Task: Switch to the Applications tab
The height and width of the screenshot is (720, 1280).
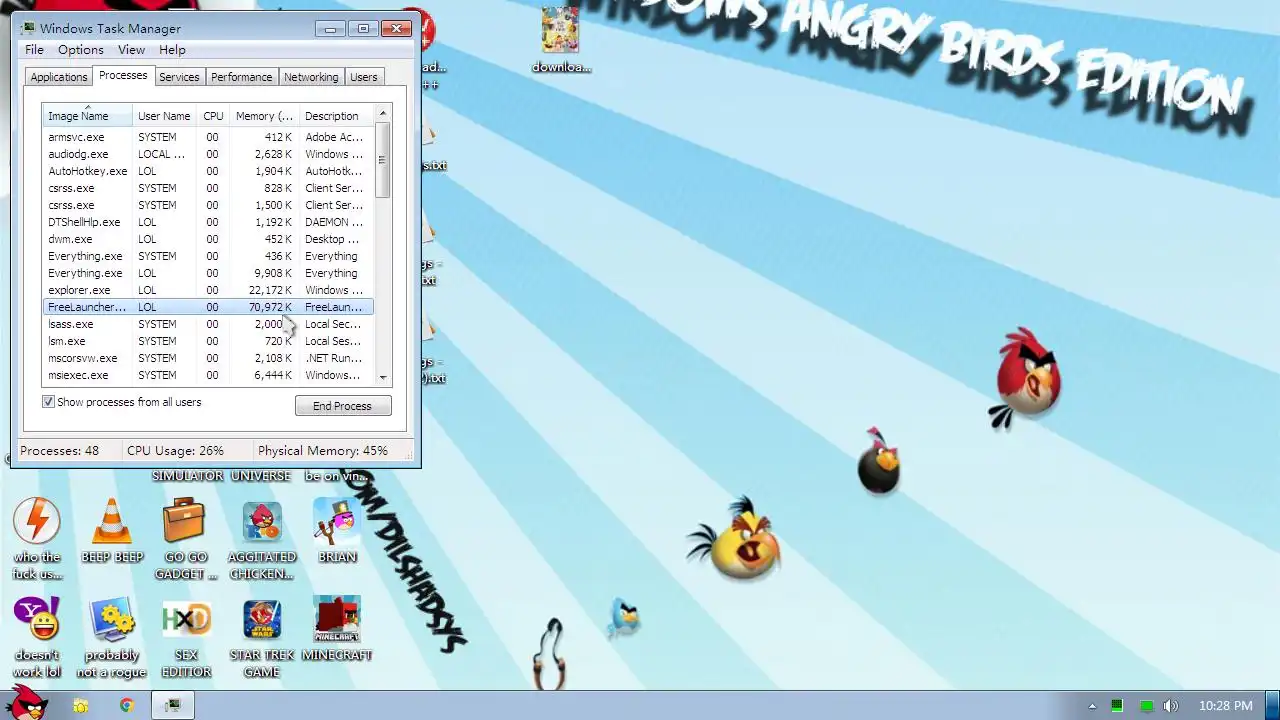Action: [58, 77]
